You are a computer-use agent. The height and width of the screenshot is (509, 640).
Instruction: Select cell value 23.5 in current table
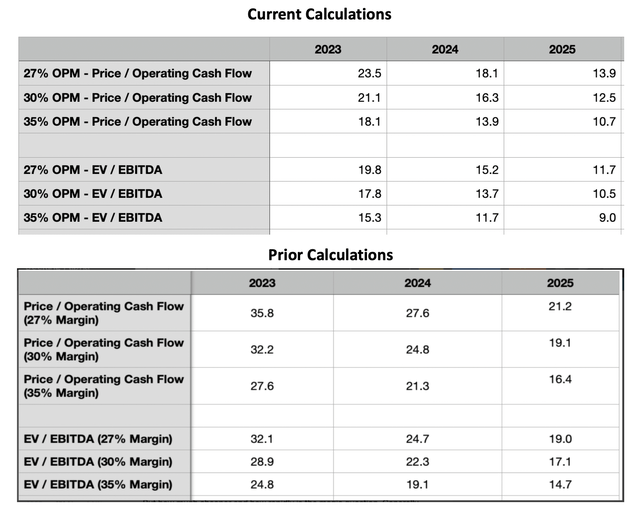pyautogui.click(x=369, y=73)
